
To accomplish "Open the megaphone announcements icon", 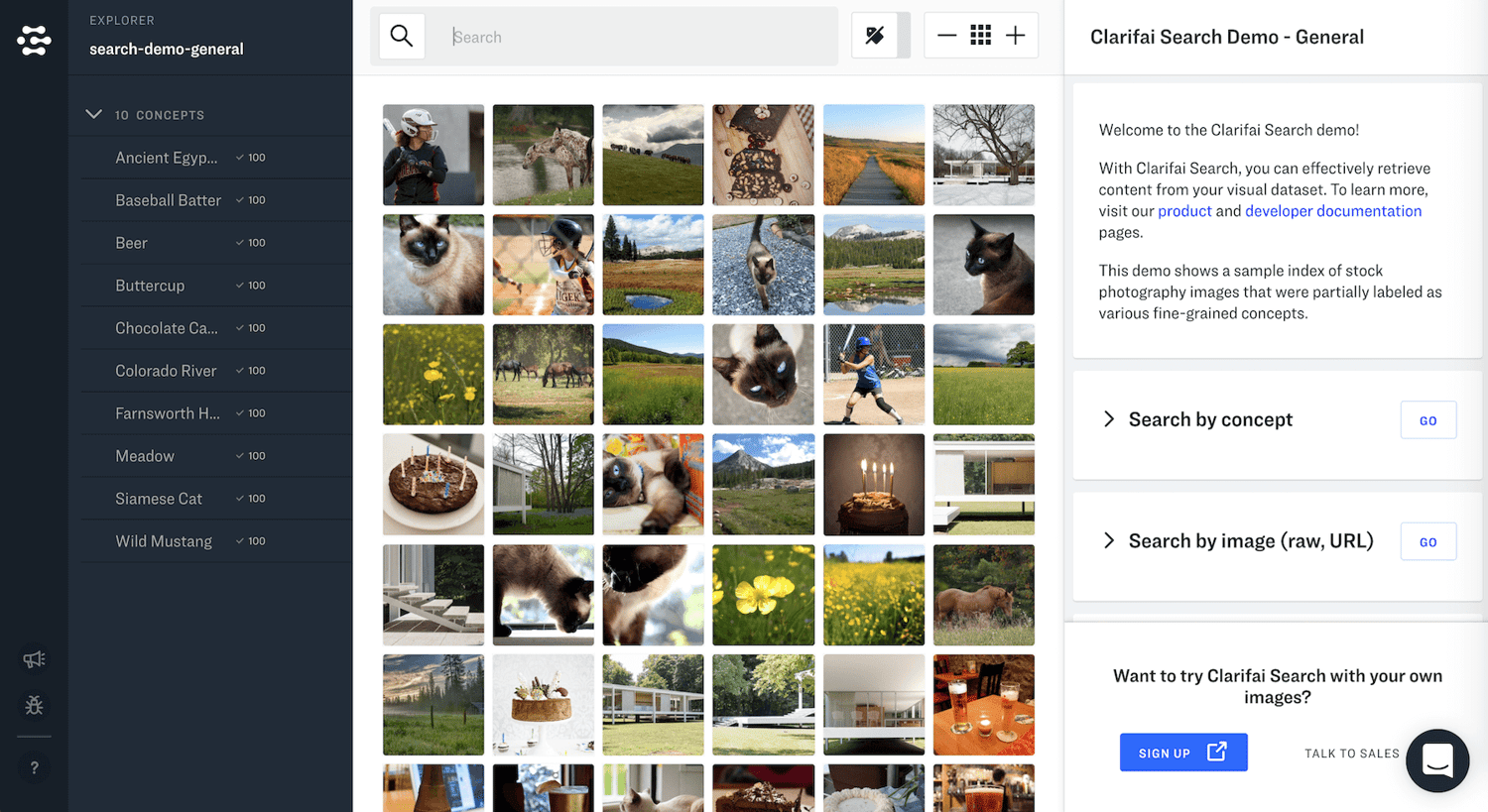I will (34, 659).
